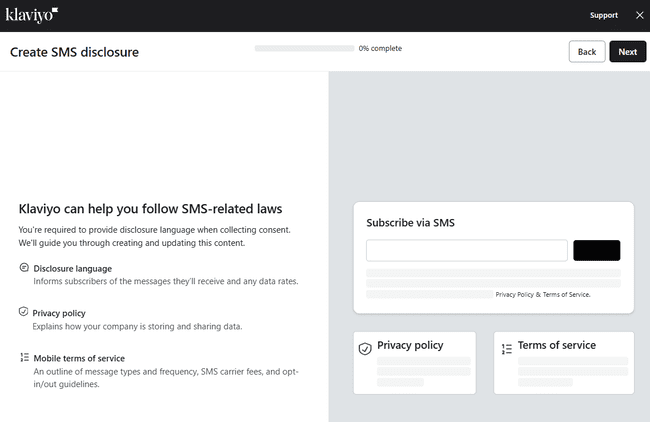
Task: Go back with the Back button
Action: point(587,52)
